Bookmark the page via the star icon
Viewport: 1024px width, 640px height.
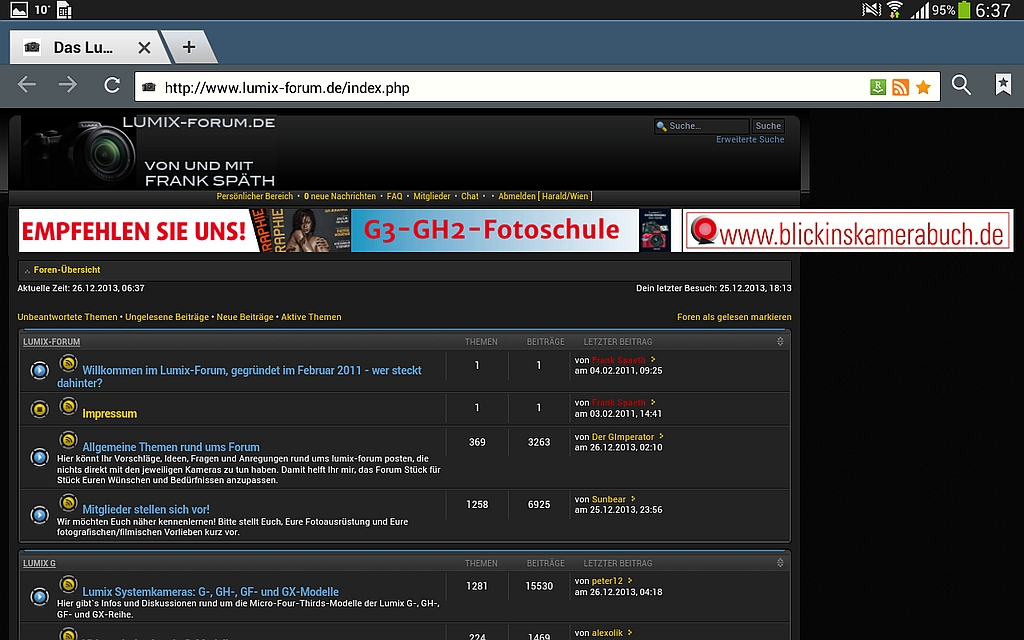click(x=922, y=86)
